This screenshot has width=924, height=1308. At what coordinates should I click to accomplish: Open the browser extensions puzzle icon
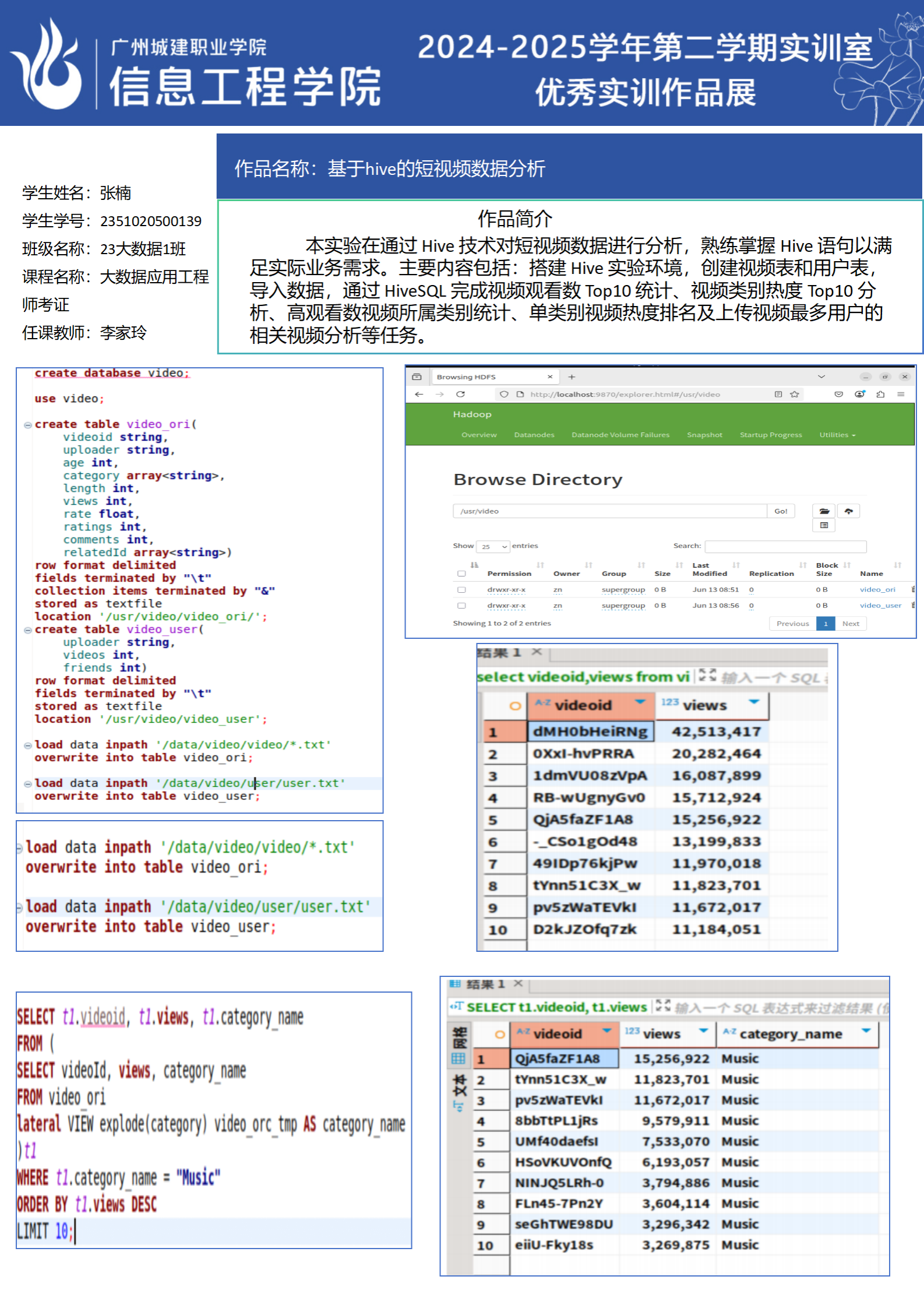[880, 395]
